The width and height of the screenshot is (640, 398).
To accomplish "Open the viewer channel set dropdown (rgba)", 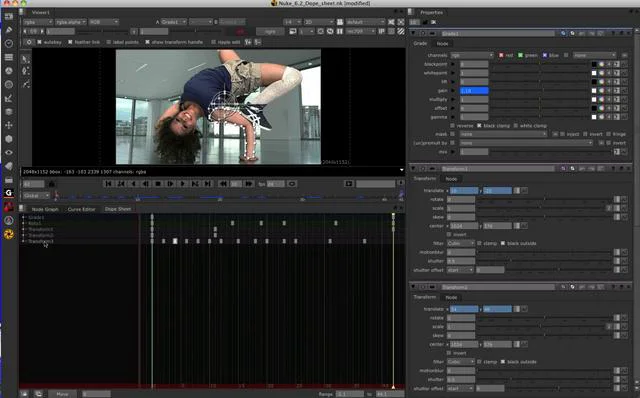I will click(x=38, y=22).
